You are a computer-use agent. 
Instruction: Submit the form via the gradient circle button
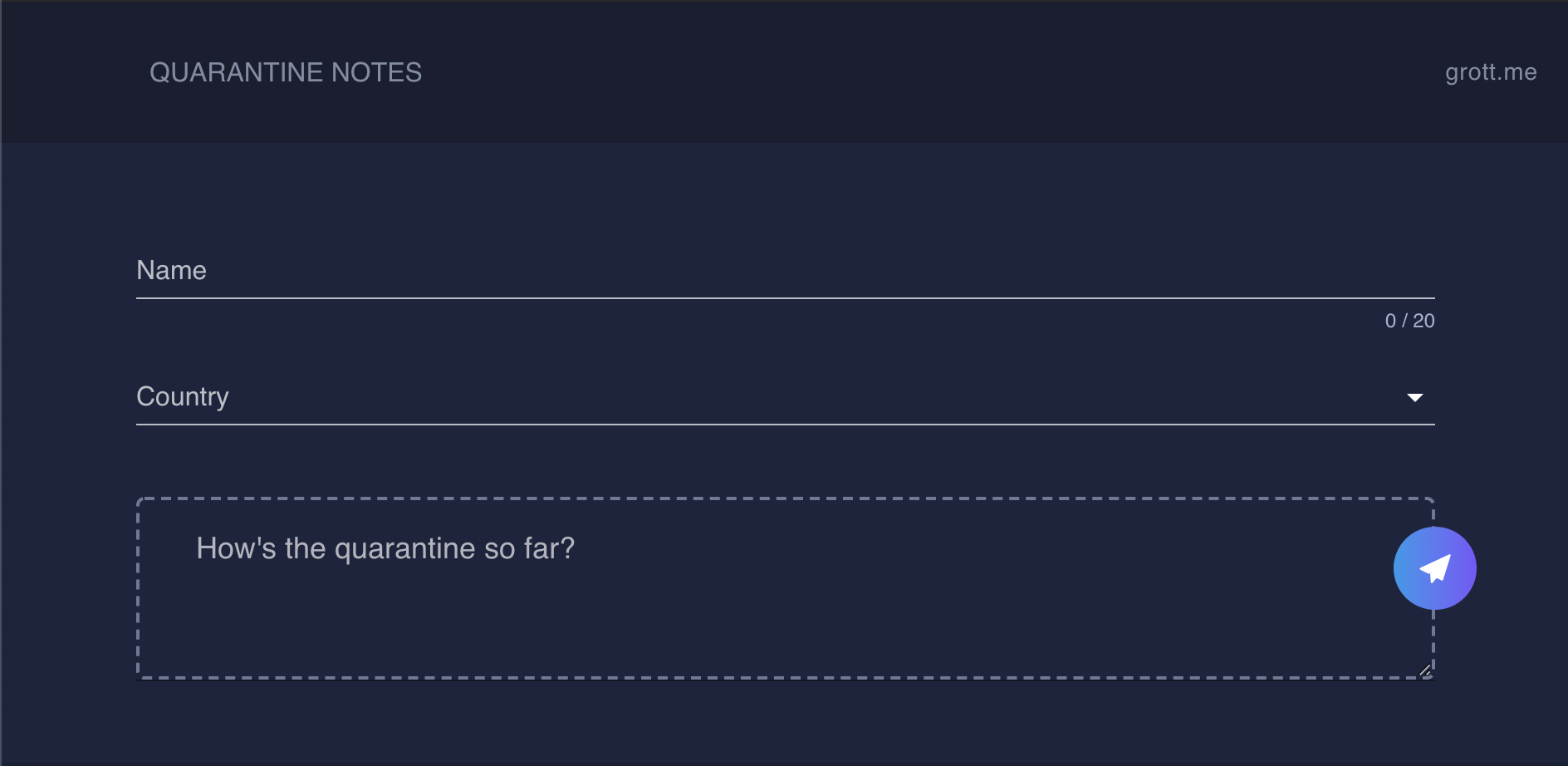click(1434, 568)
